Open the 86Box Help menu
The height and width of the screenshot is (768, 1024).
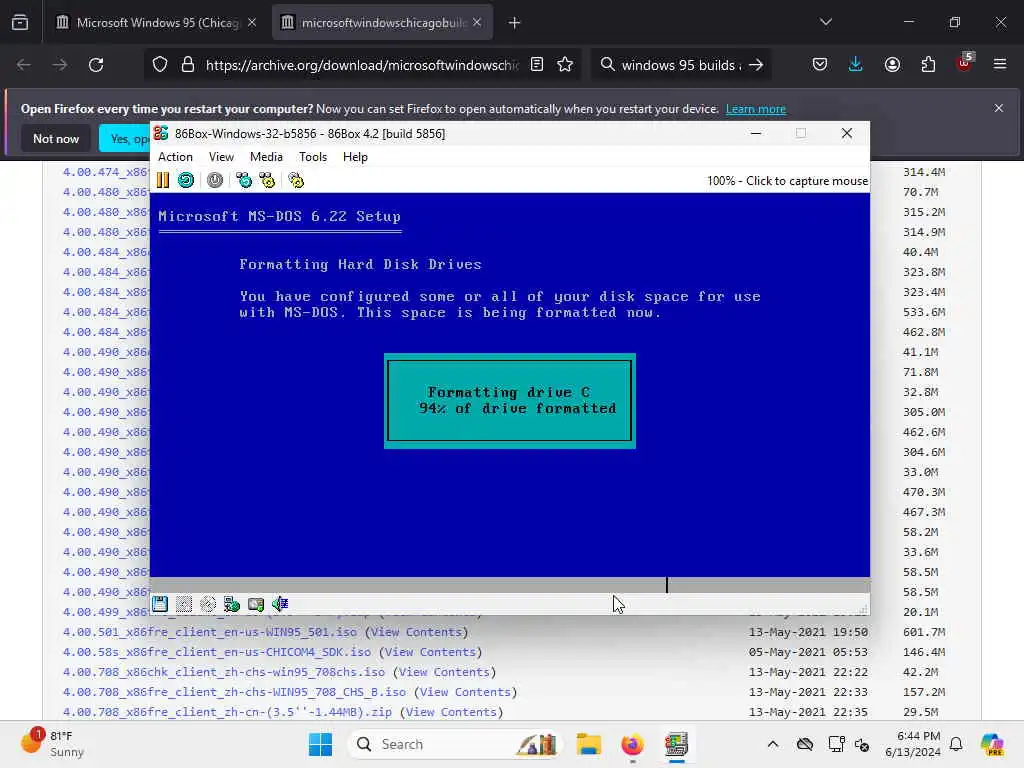(355, 157)
